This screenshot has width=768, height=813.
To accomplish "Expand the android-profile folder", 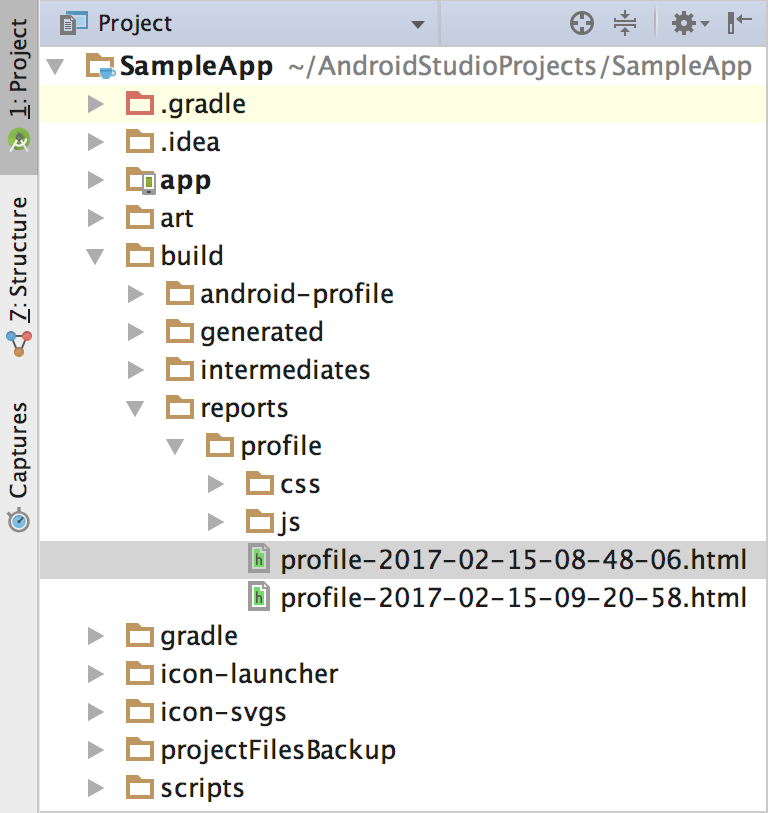I will [135, 294].
